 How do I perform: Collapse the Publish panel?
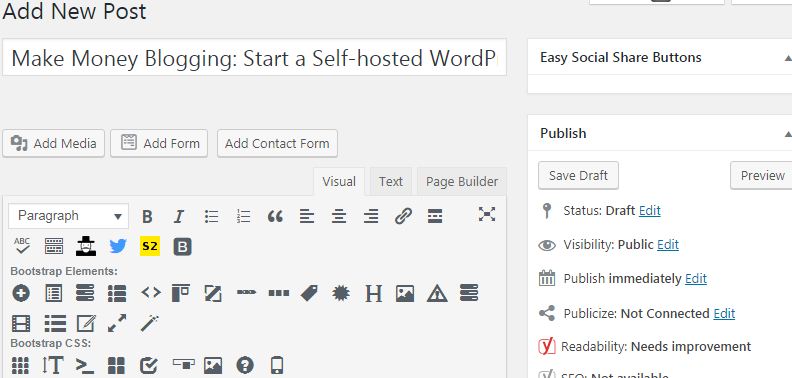coord(787,134)
